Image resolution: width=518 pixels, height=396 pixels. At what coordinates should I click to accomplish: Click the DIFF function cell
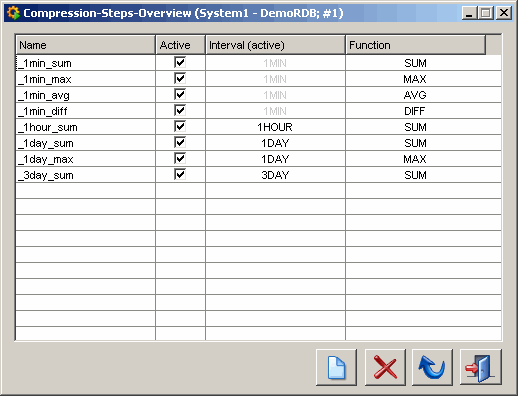415,111
